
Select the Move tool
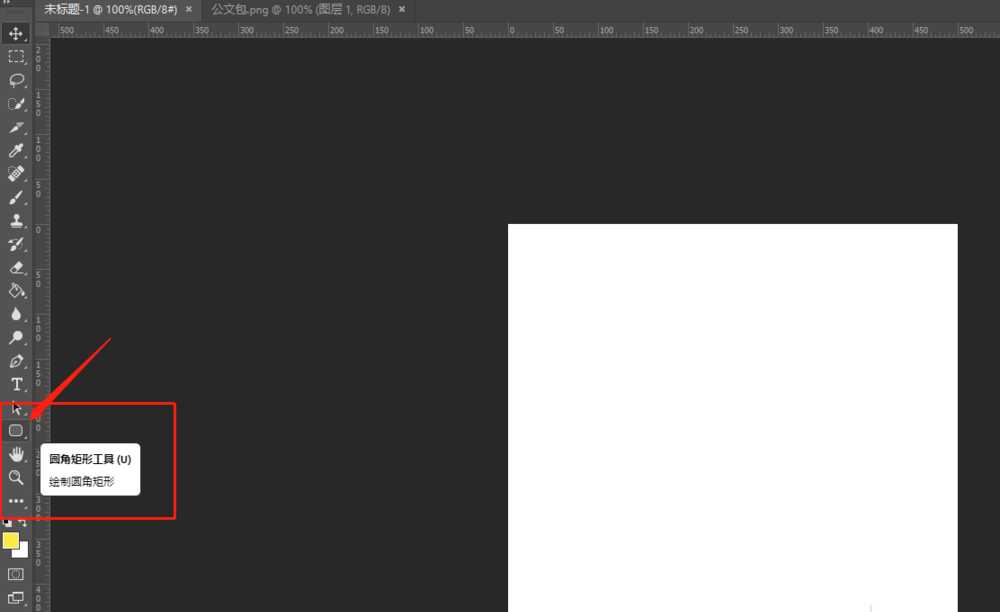coord(16,34)
